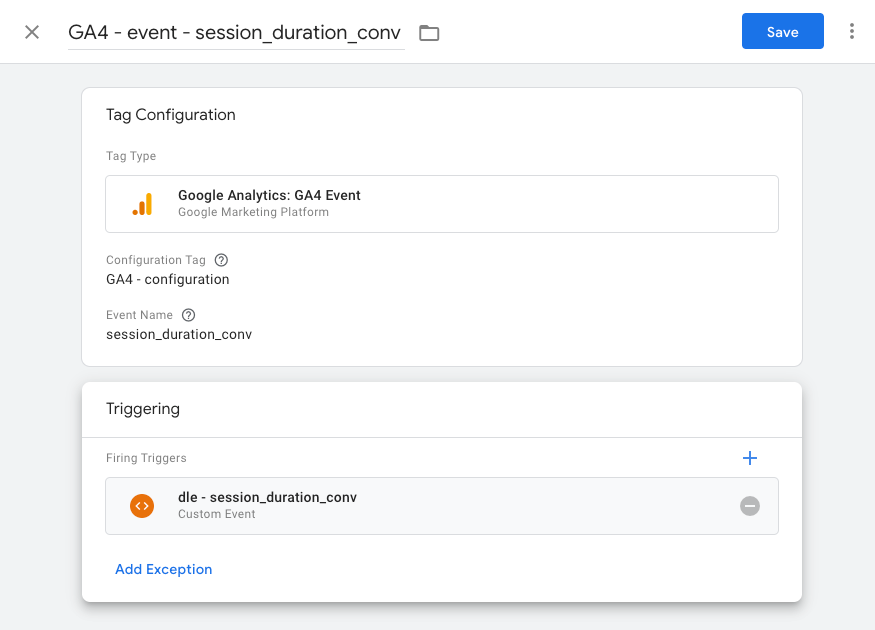Select the Google Analytics: GA4 Event tag type
The width and height of the screenshot is (875, 630).
click(441, 204)
